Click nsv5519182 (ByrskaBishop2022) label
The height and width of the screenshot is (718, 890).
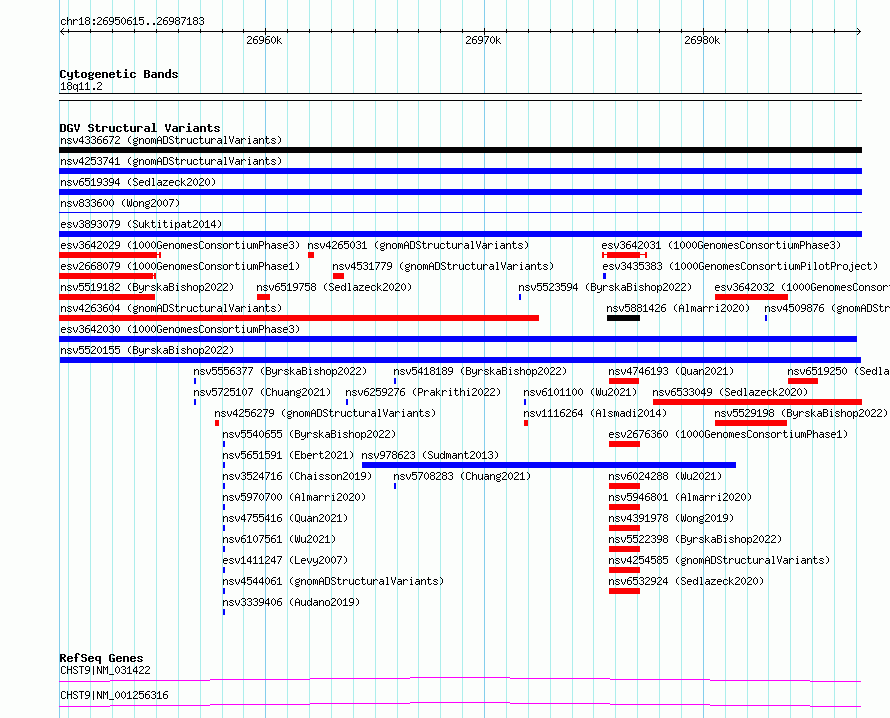147,287
